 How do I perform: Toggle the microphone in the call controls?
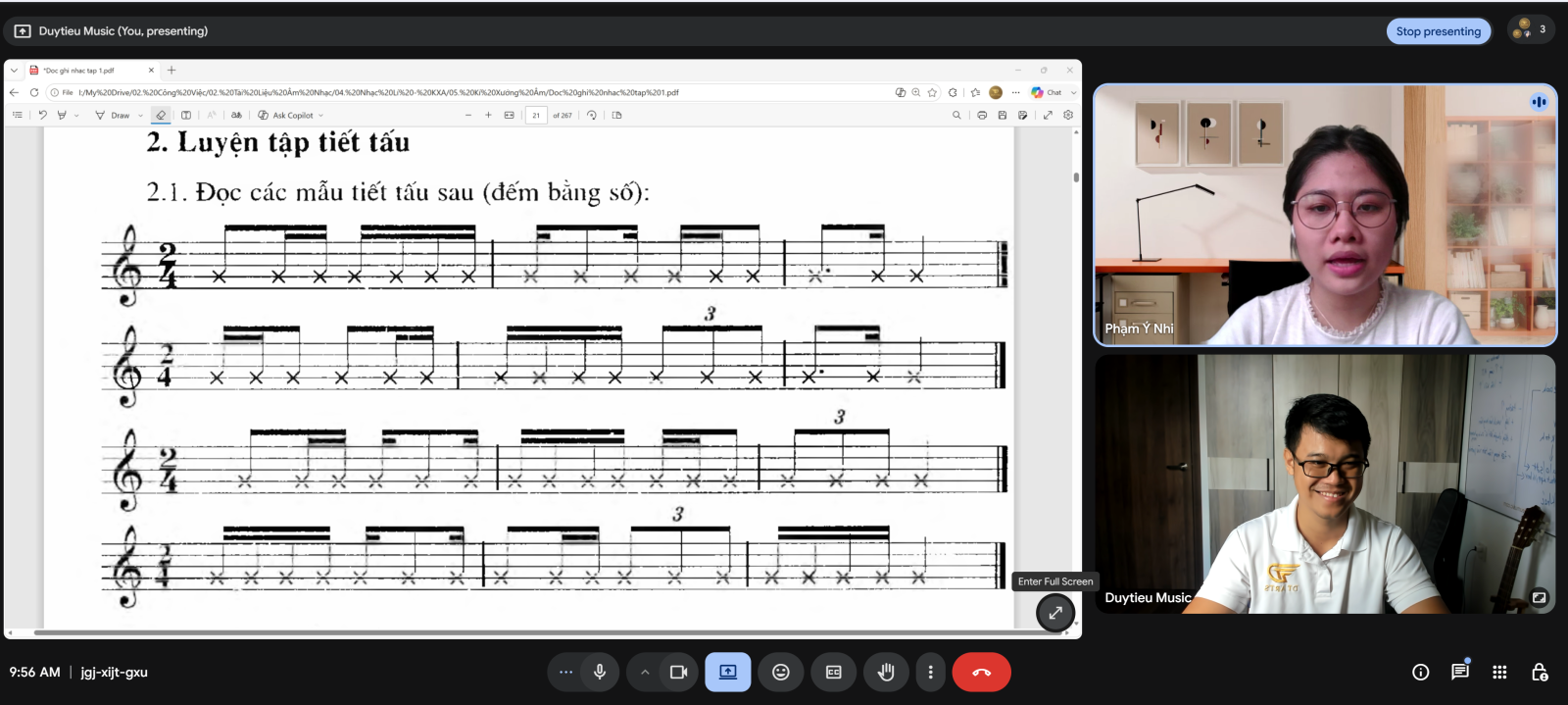(600, 672)
